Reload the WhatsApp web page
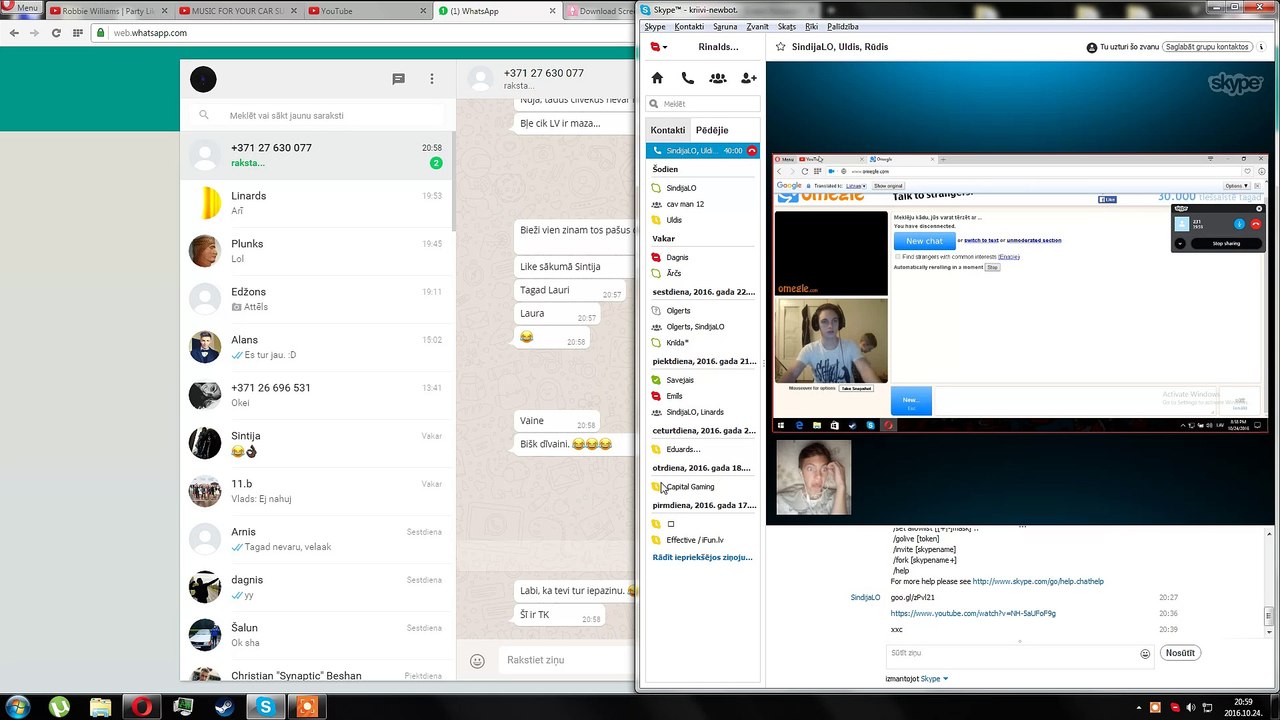Screen dimensions: 1280x720 pyautogui.click(x=56, y=33)
